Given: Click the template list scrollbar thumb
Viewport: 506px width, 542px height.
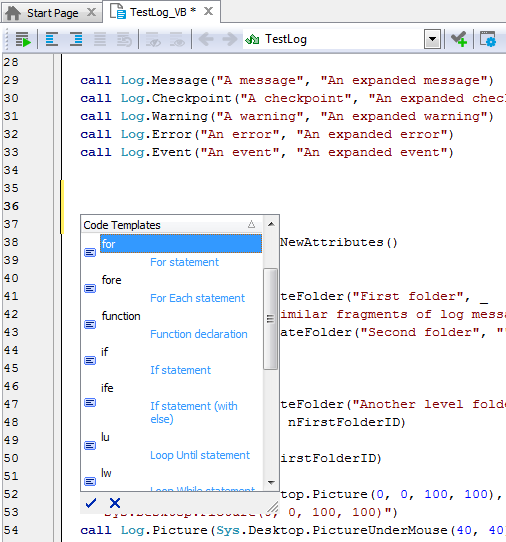Looking at the screenshot, I should [271, 319].
